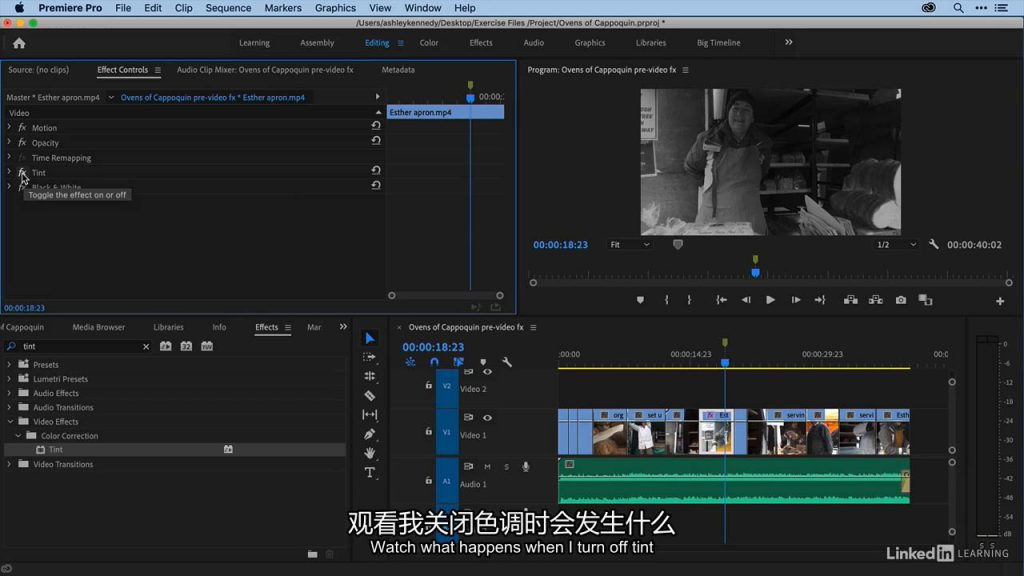The height and width of the screenshot is (576, 1024).
Task: Open the Sequence menu
Action: click(x=228, y=8)
